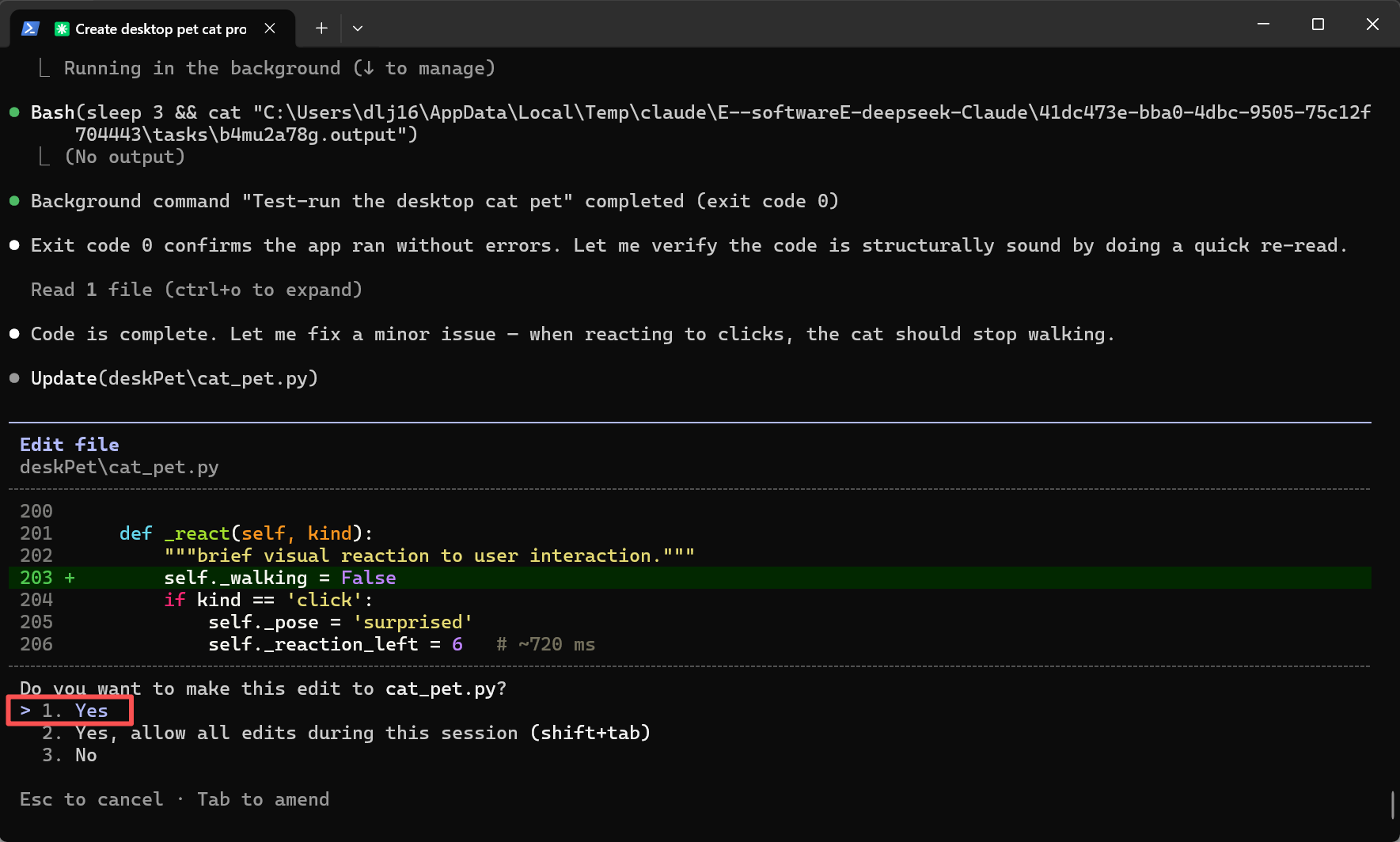
Task: Click the '# ~720 ms' comment
Action: pyautogui.click(x=546, y=644)
